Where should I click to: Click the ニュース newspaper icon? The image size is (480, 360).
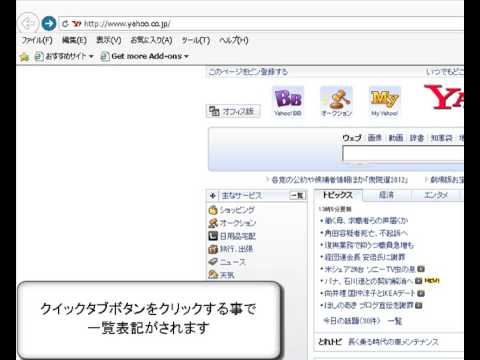tap(213, 262)
